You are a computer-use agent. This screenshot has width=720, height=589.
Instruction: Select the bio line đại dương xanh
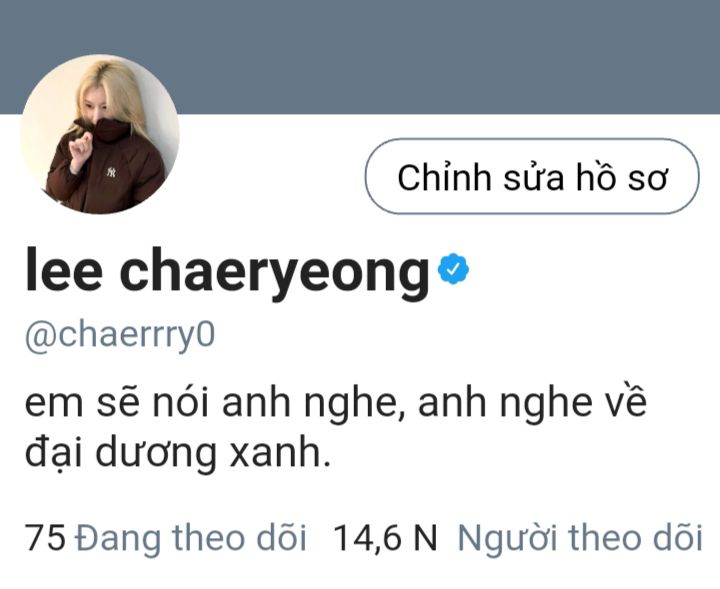pyautogui.click(x=178, y=454)
